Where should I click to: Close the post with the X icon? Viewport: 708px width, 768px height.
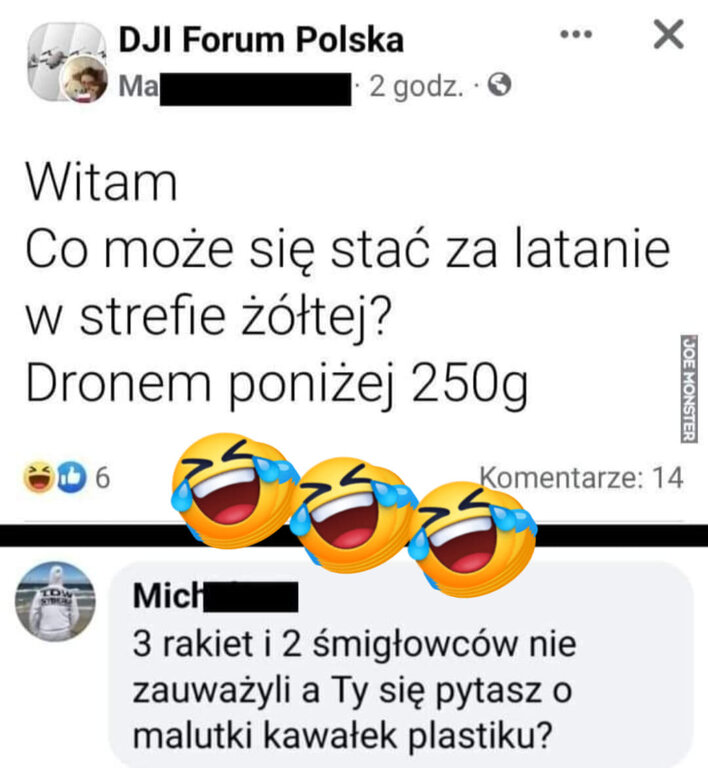pyautogui.click(x=668, y=34)
